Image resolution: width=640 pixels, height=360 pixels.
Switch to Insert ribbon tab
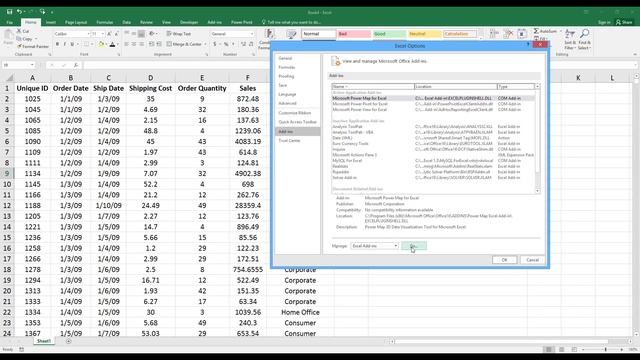[x=51, y=22]
